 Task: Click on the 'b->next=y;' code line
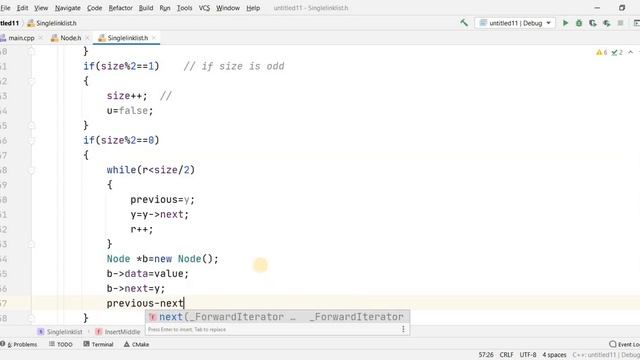point(136,289)
